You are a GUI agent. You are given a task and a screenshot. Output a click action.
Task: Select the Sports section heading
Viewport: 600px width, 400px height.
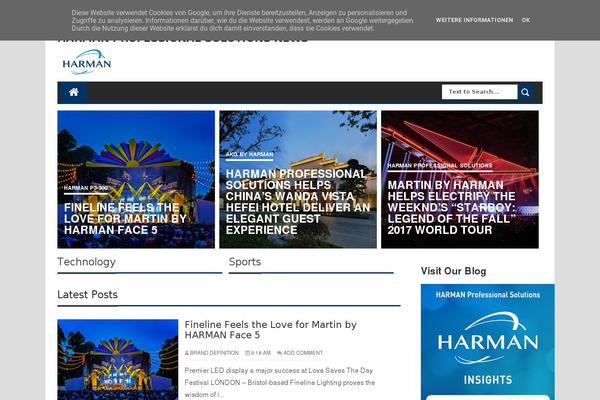tap(245, 262)
